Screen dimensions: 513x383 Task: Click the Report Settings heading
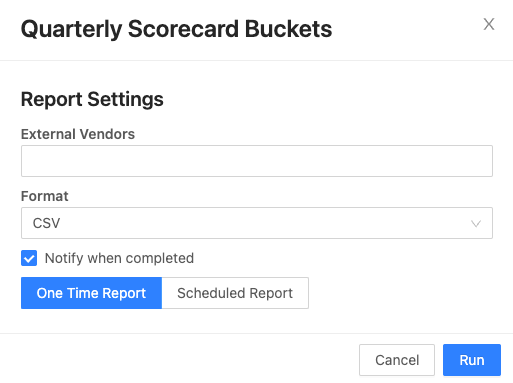pyautogui.click(x=92, y=99)
